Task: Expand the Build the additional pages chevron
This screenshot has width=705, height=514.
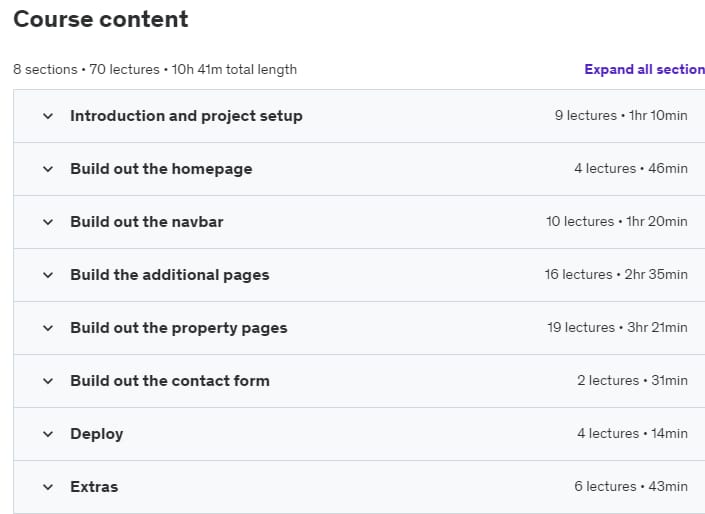Action: click(x=48, y=275)
